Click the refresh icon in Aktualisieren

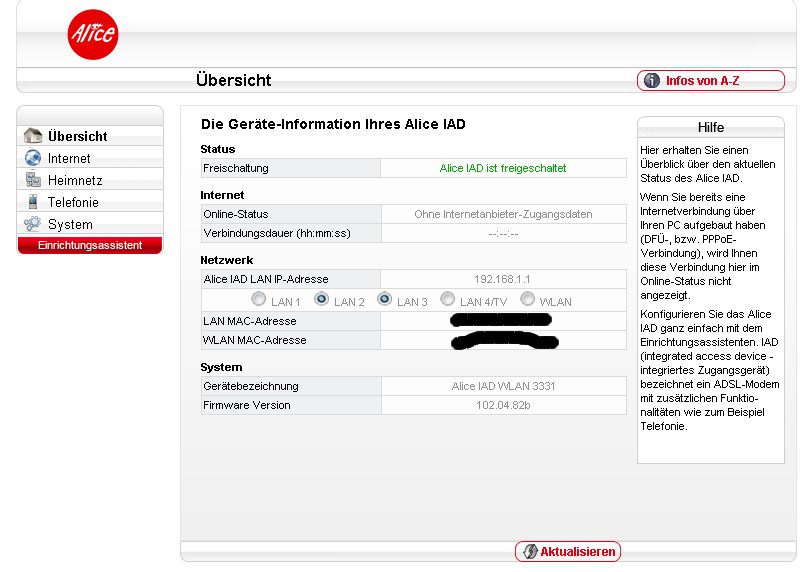528,552
